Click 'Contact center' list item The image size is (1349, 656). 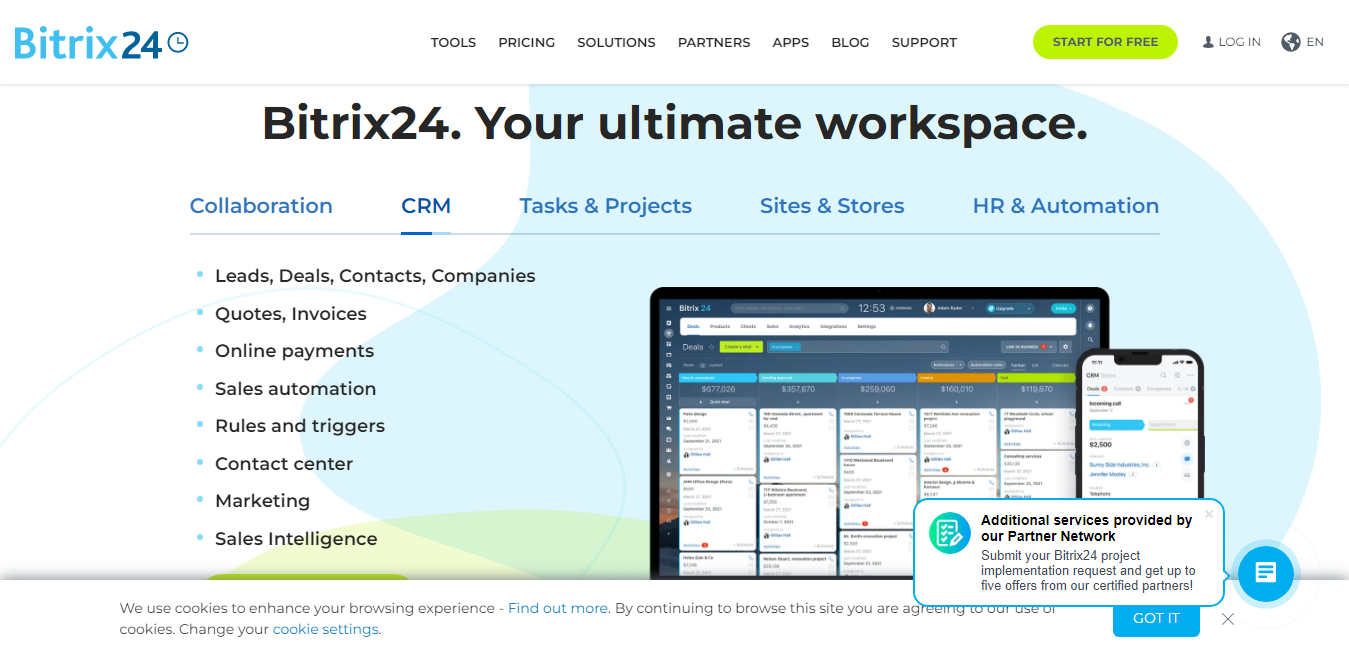(284, 464)
